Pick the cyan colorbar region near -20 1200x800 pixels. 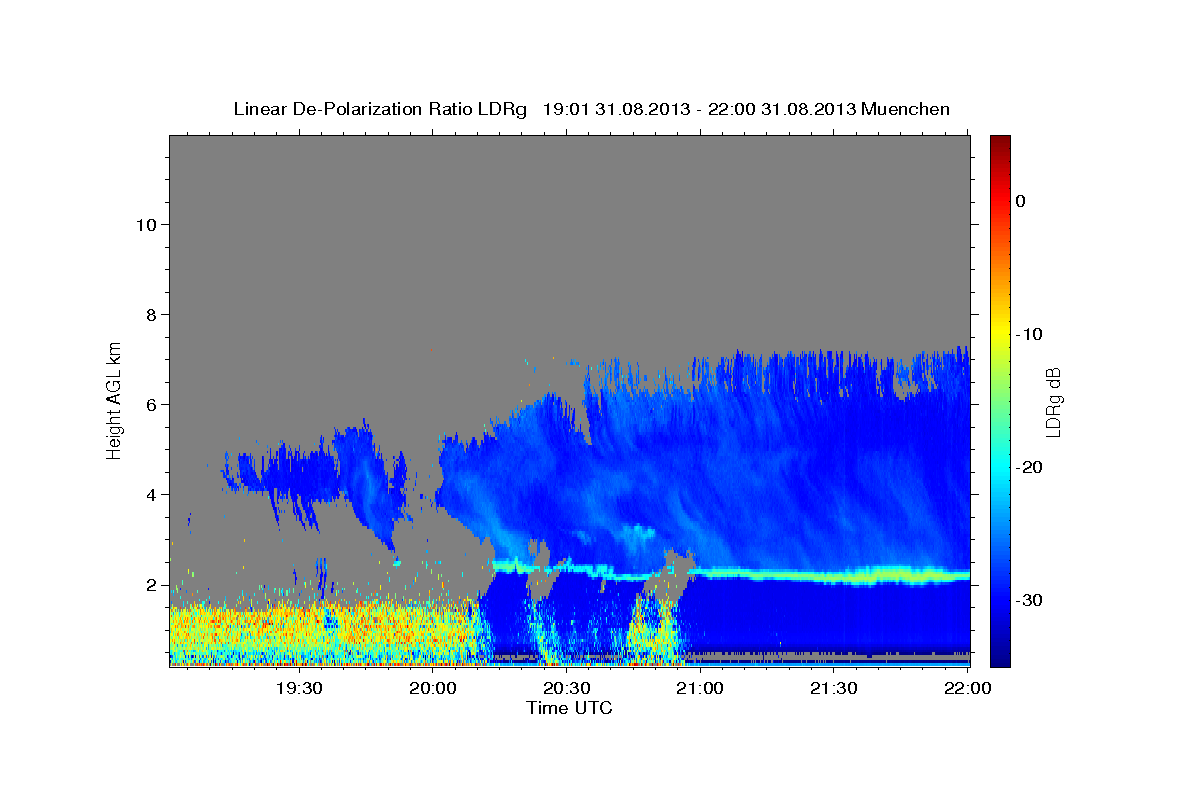coord(1000,467)
